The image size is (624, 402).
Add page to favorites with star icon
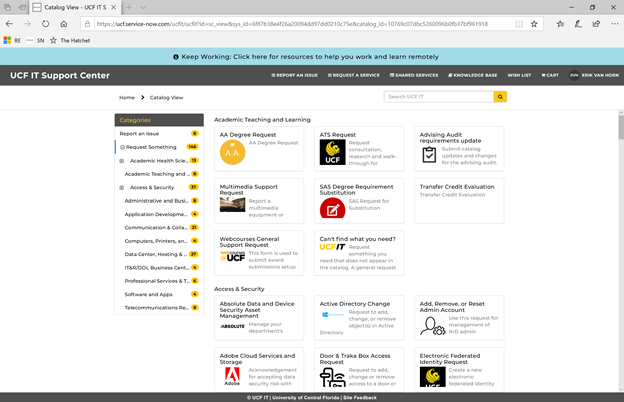(x=534, y=24)
